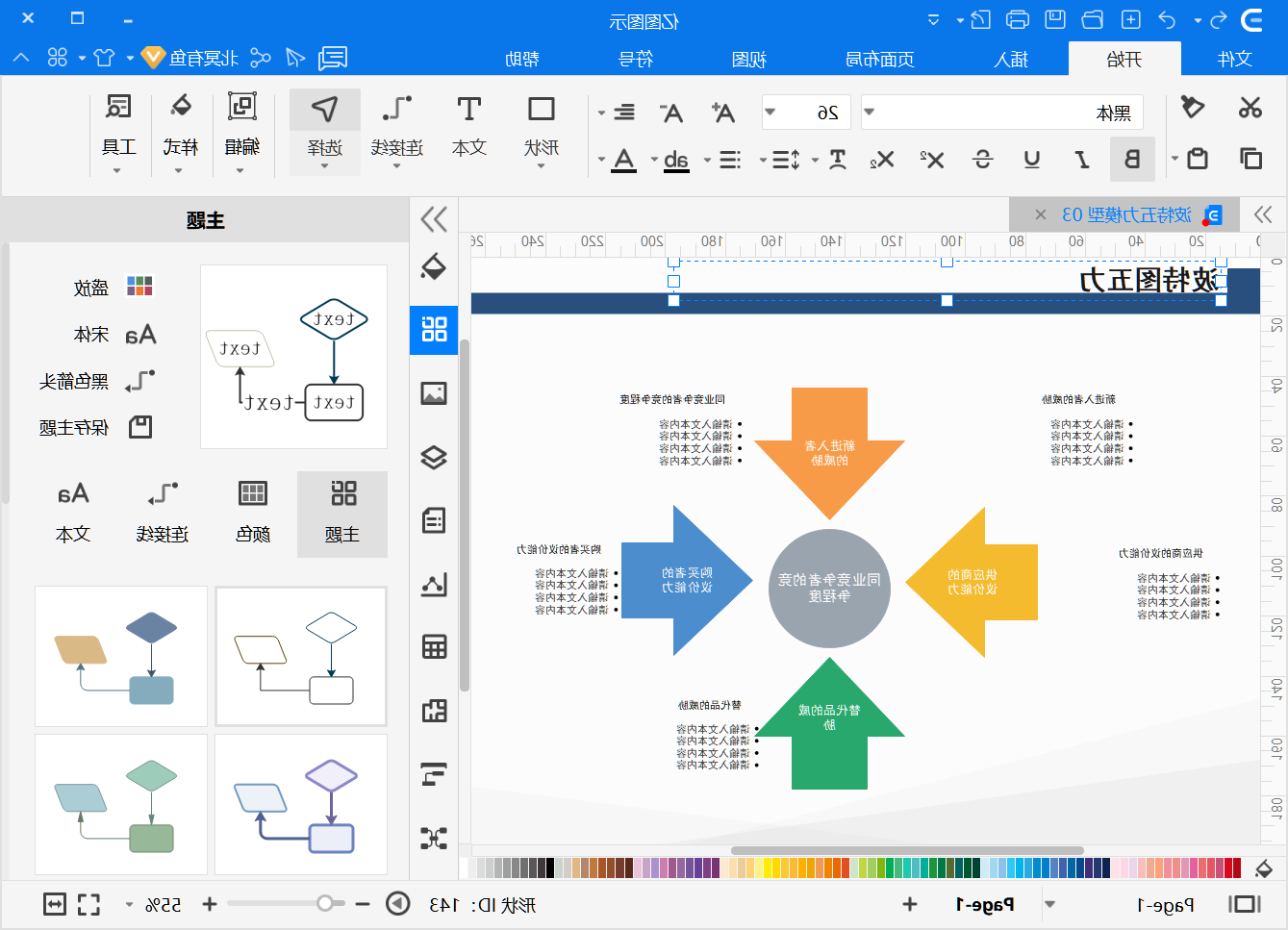The width and height of the screenshot is (1288, 930).
Task: Switch to the 页面布局 ribbon tab
Action: (x=879, y=59)
